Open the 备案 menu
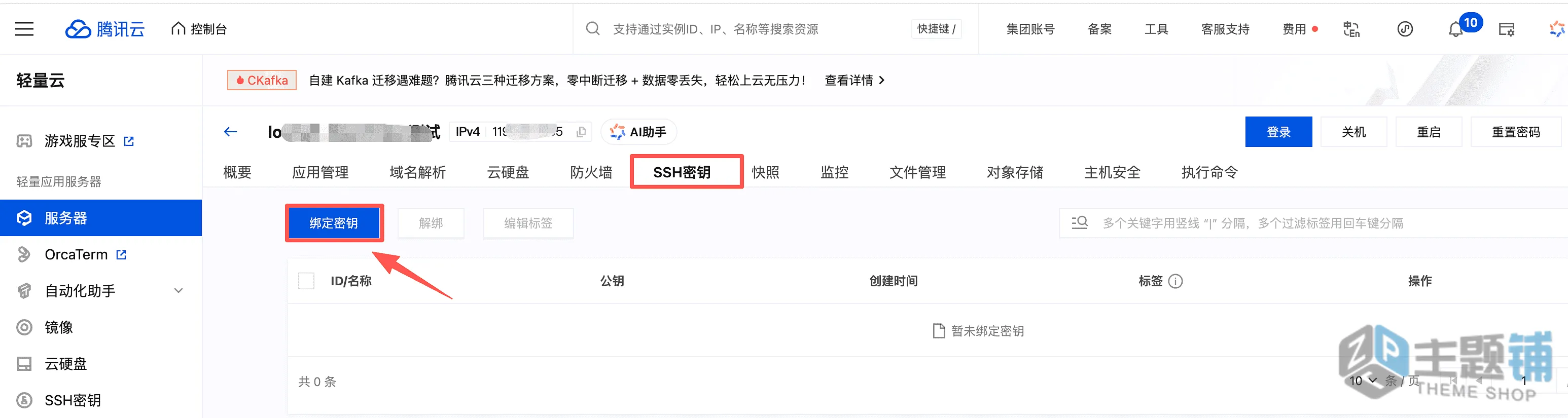 1099,28
